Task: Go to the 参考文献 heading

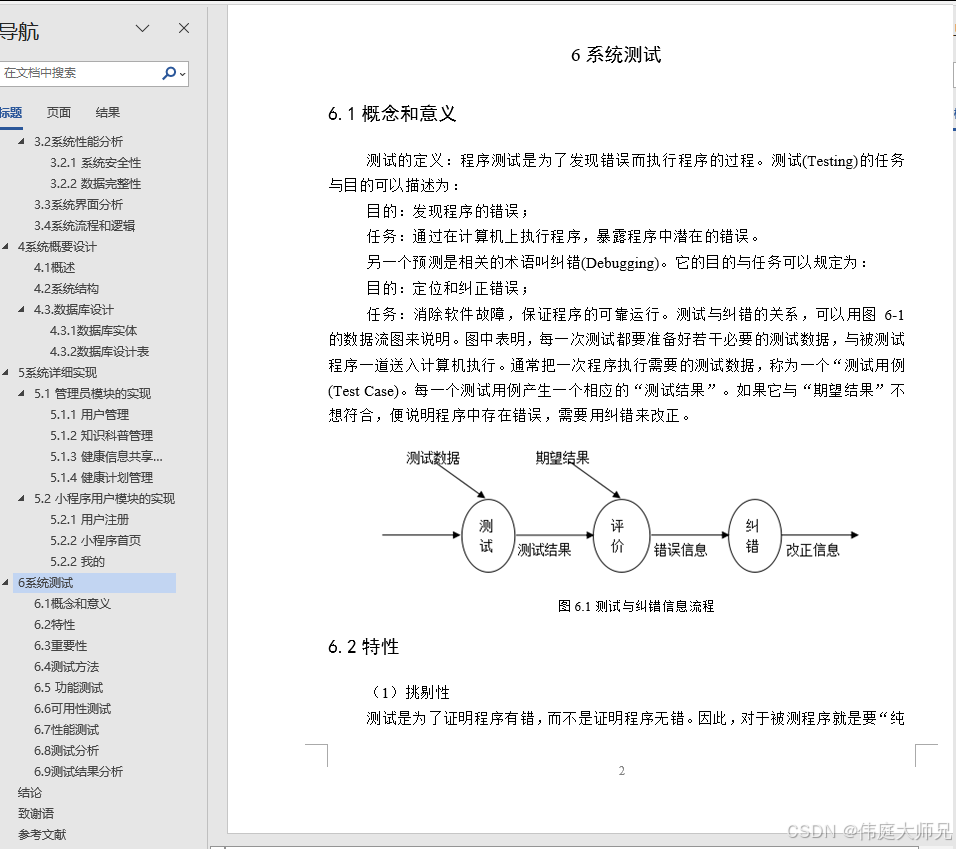Action: pos(42,835)
